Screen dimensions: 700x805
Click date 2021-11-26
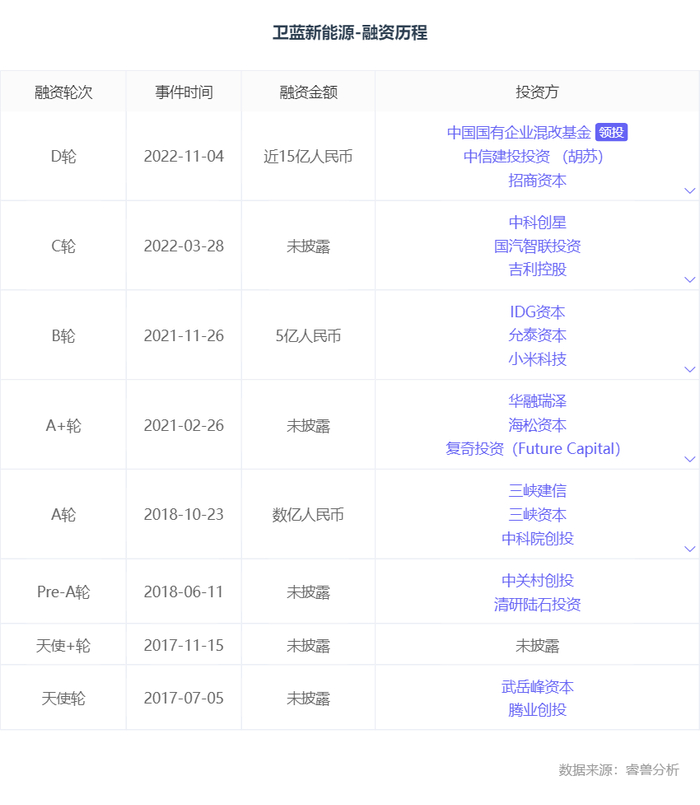click(184, 336)
